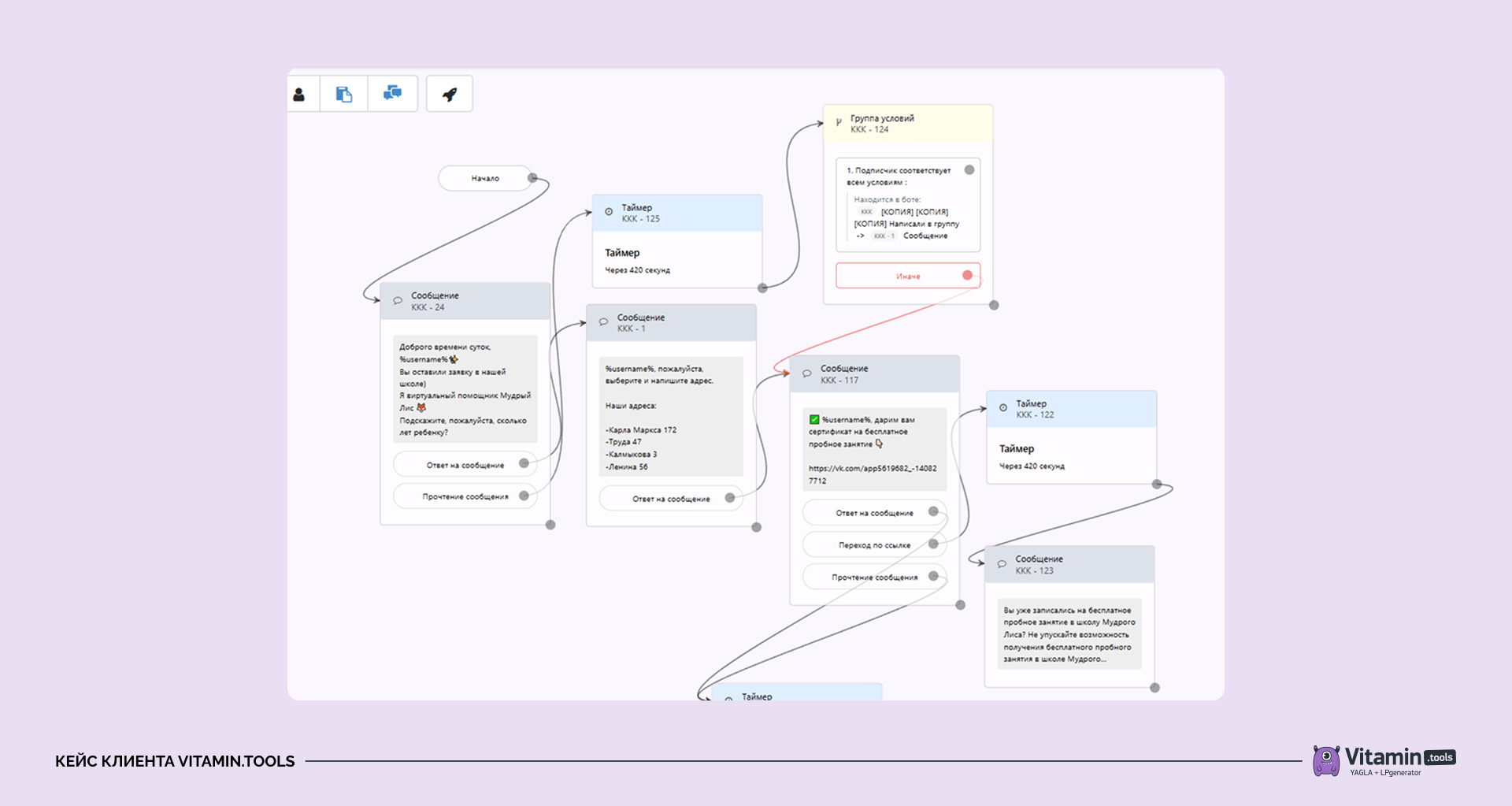Open the vk.com link in message ККК - 117
The image size is (1512, 806).
(x=873, y=474)
